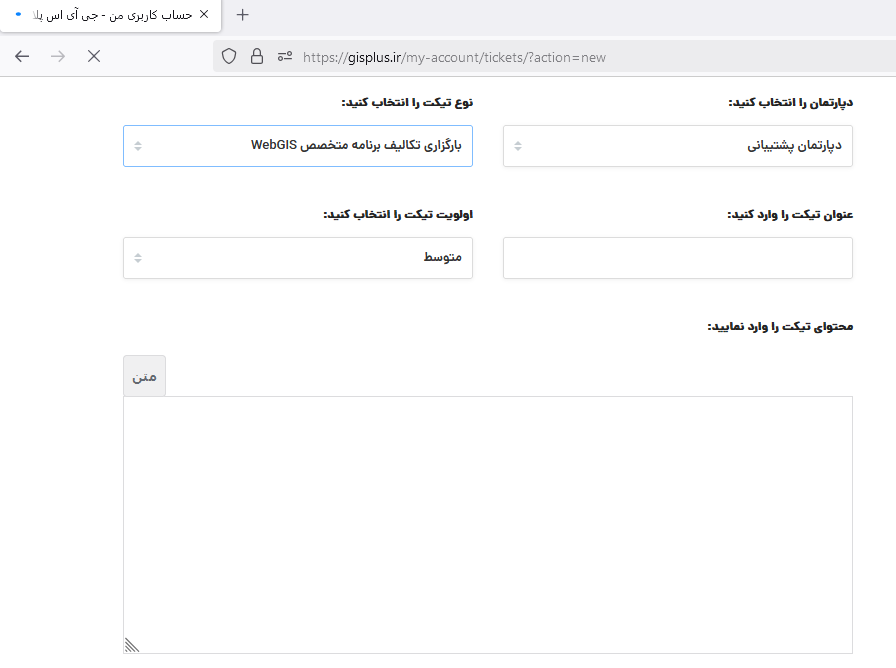Click the ticket title input field
Image resolution: width=896 pixels, height=668 pixels.
pos(678,258)
